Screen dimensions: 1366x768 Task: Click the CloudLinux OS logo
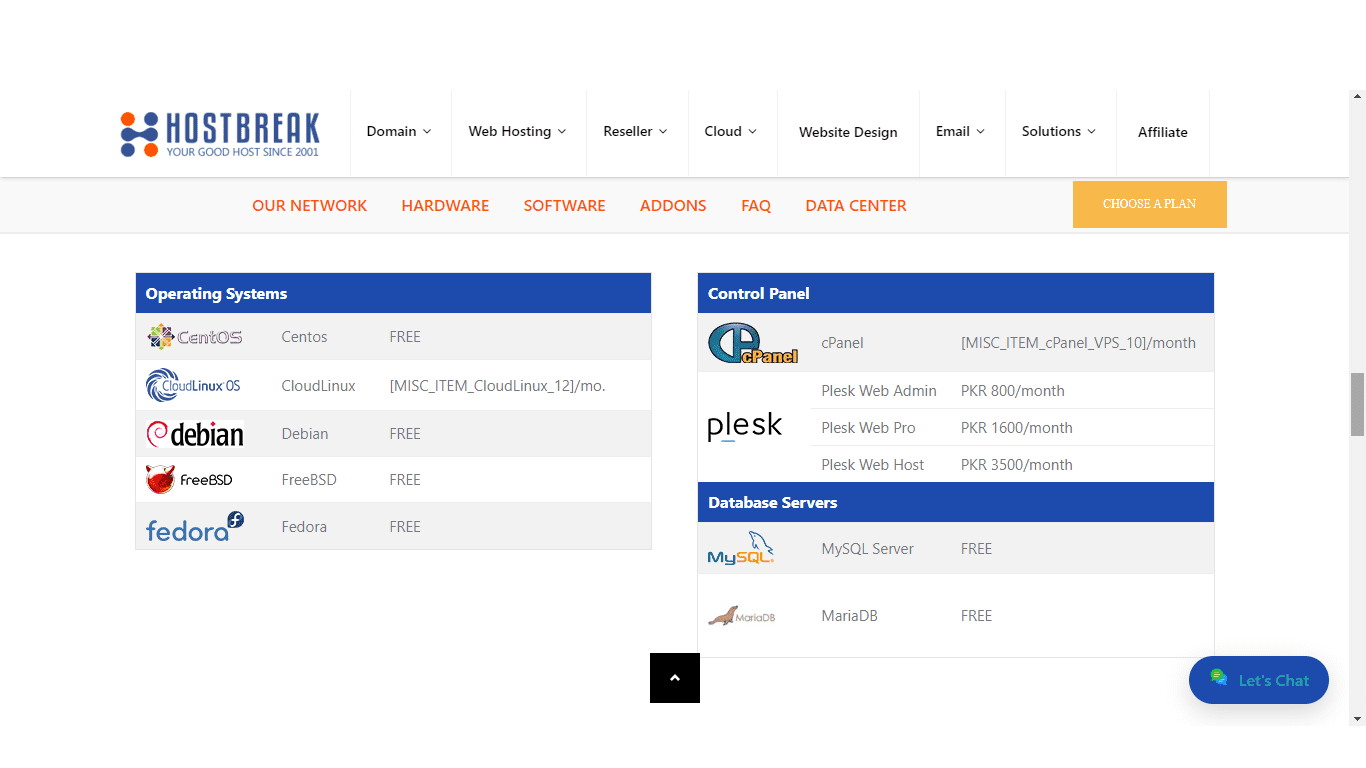193,385
